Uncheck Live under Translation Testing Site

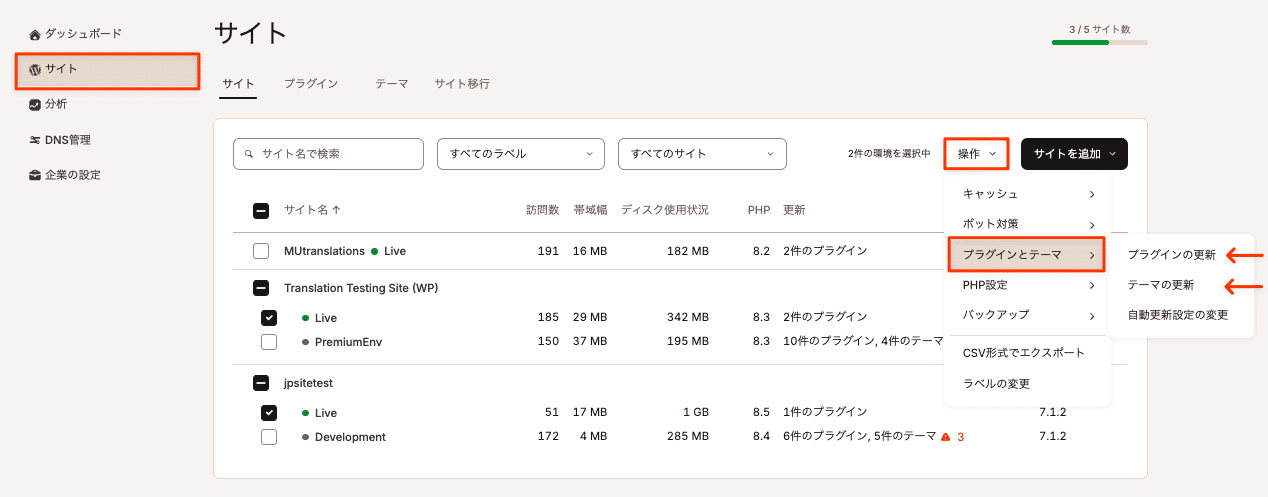(269, 318)
